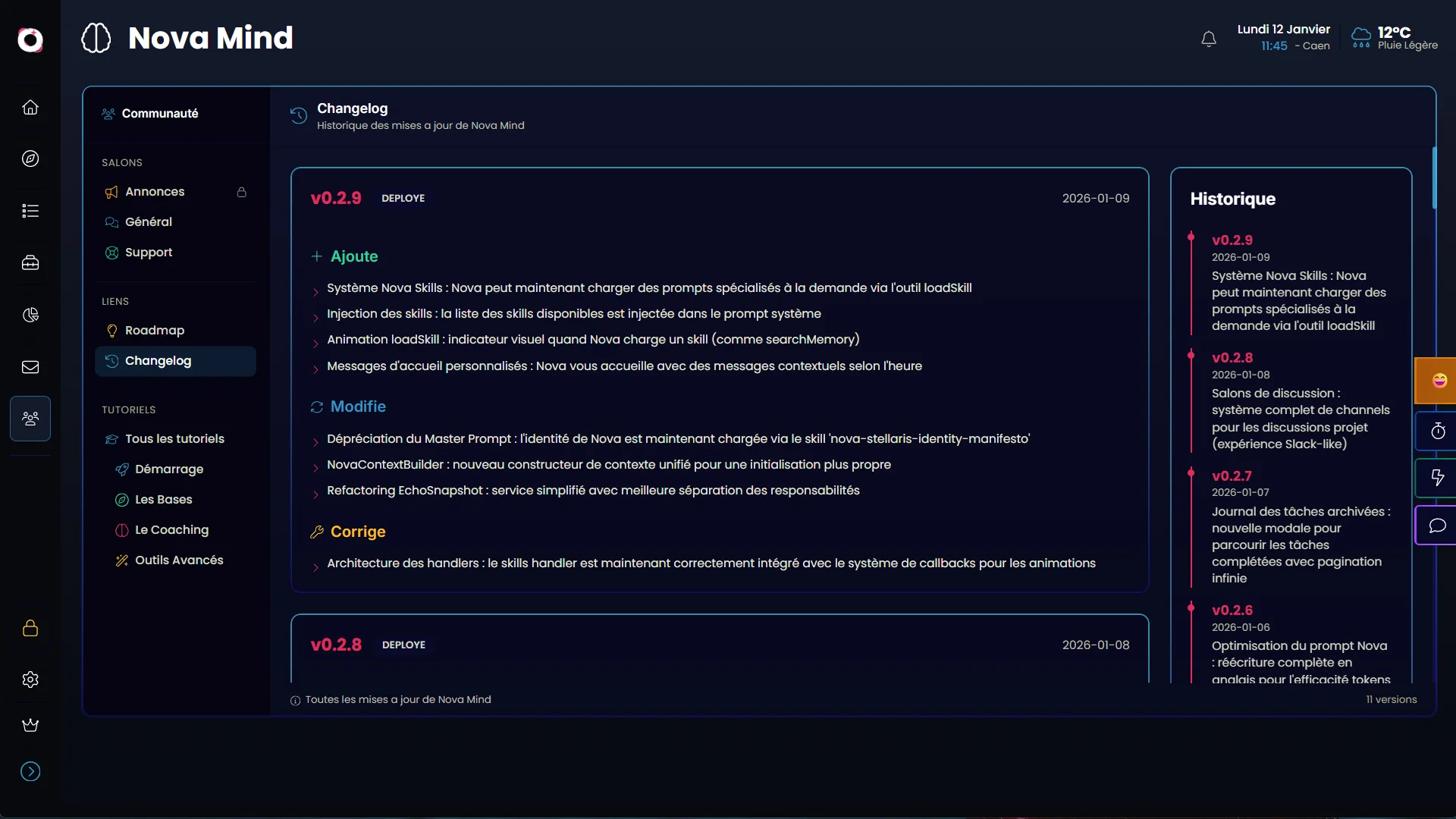The width and height of the screenshot is (1456, 819).
Task: Select the Support channel
Action: coord(149,253)
